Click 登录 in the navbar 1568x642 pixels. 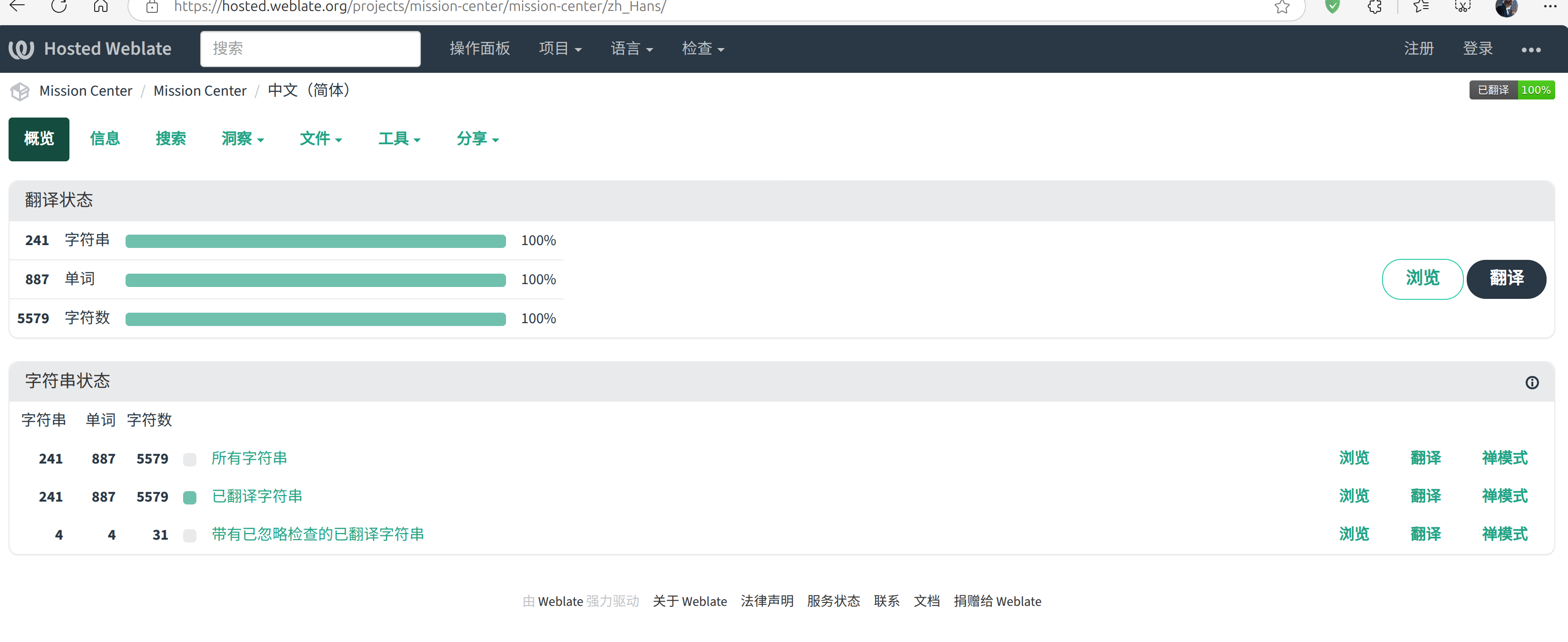(x=1478, y=49)
